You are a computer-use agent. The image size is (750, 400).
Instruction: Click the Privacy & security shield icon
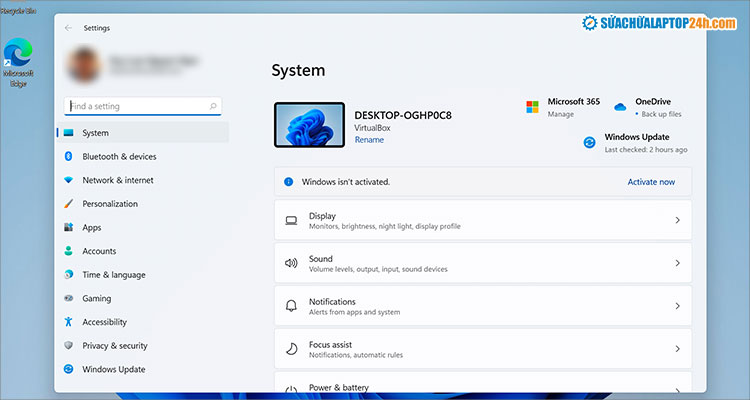pos(68,345)
